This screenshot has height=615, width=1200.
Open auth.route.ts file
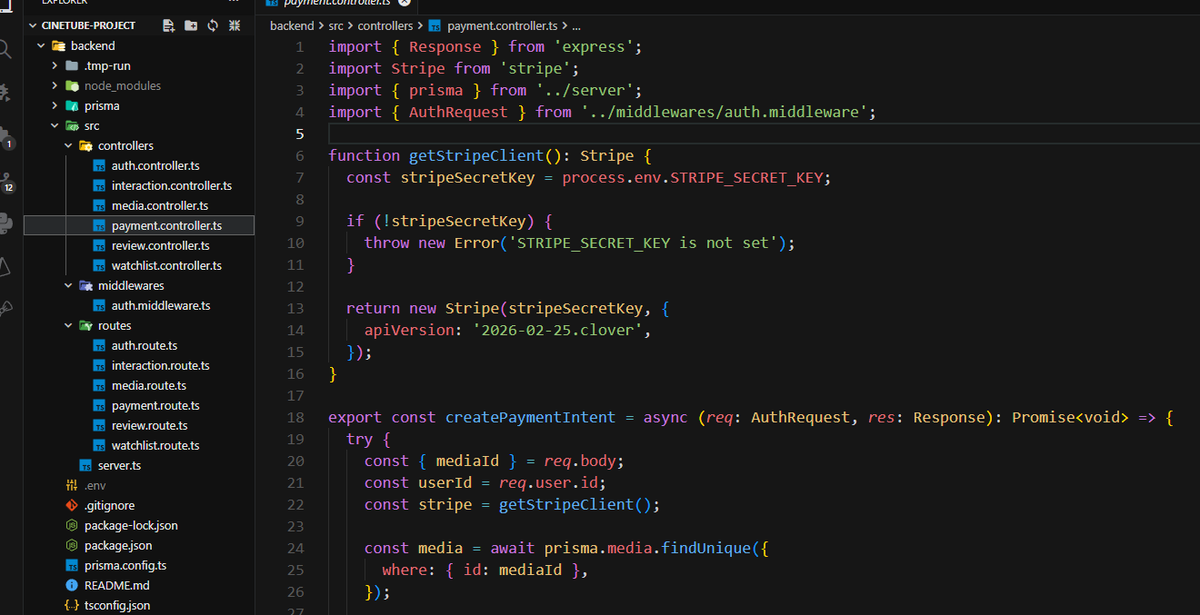tap(139, 345)
